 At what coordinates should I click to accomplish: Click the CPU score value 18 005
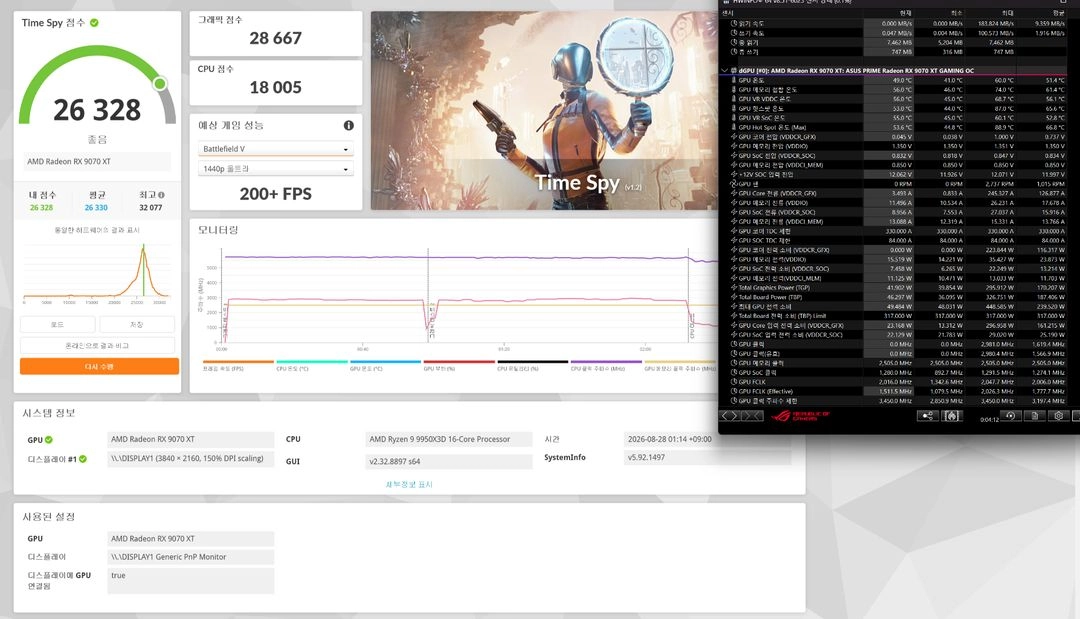(276, 87)
